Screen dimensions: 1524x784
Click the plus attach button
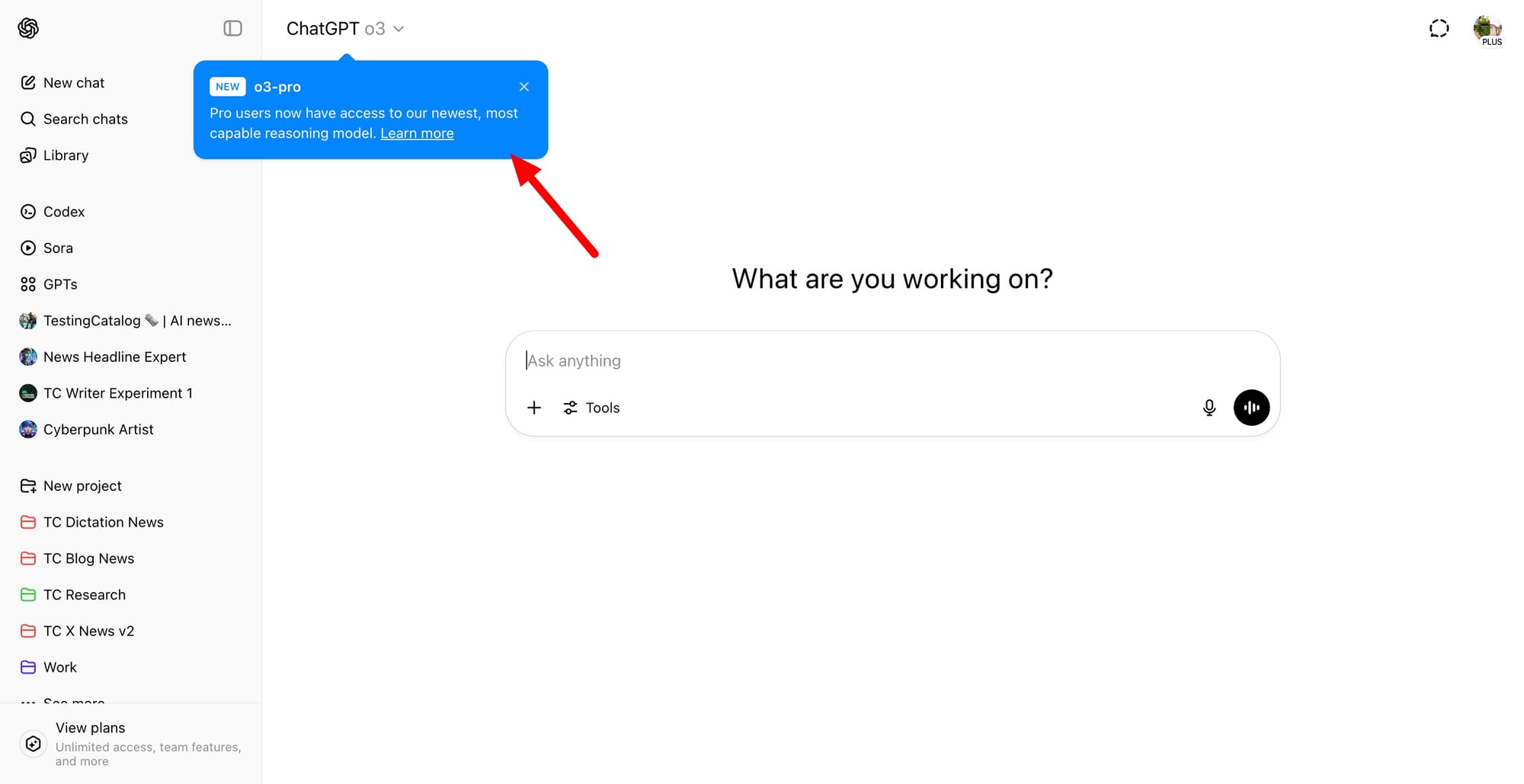tap(534, 408)
